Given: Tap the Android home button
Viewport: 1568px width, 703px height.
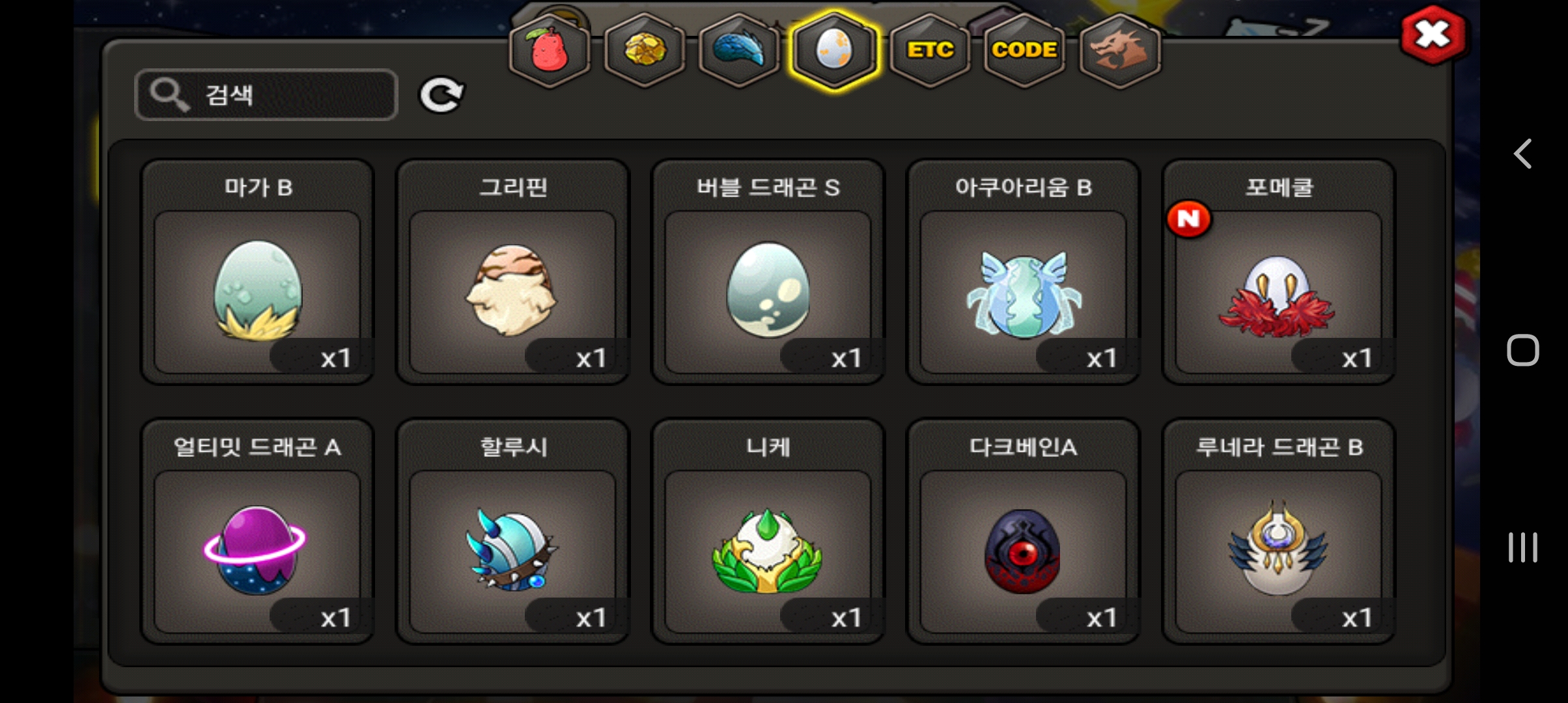Looking at the screenshot, I should click(x=1522, y=350).
